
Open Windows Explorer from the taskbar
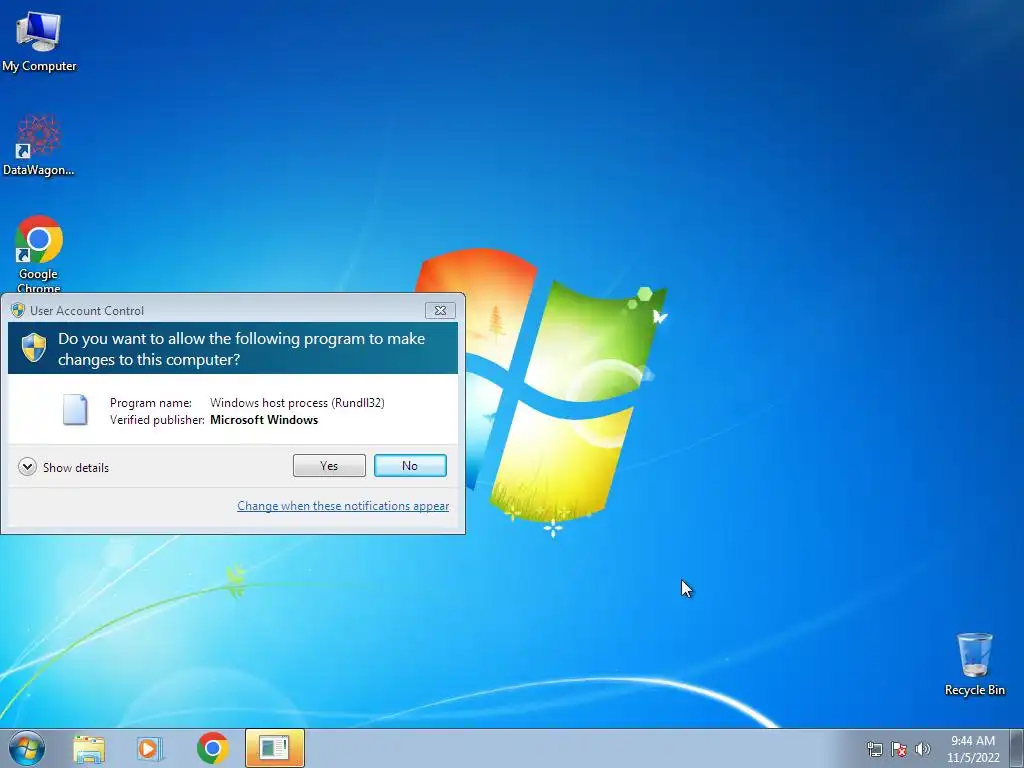click(89, 748)
